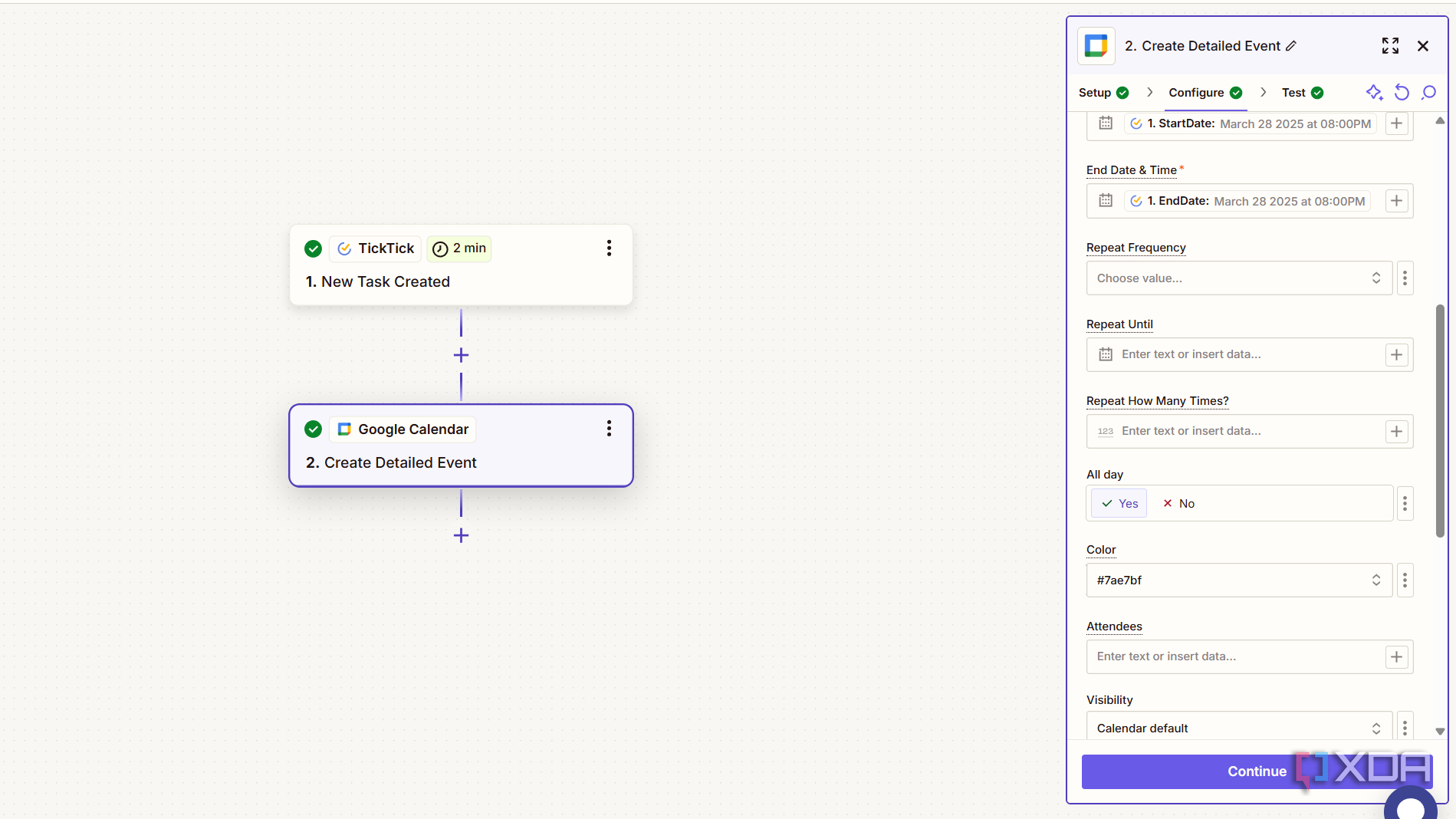The width and height of the screenshot is (1456, 819).
Task: Open three-dot menu beside Color field
Action: [1405, 580]
